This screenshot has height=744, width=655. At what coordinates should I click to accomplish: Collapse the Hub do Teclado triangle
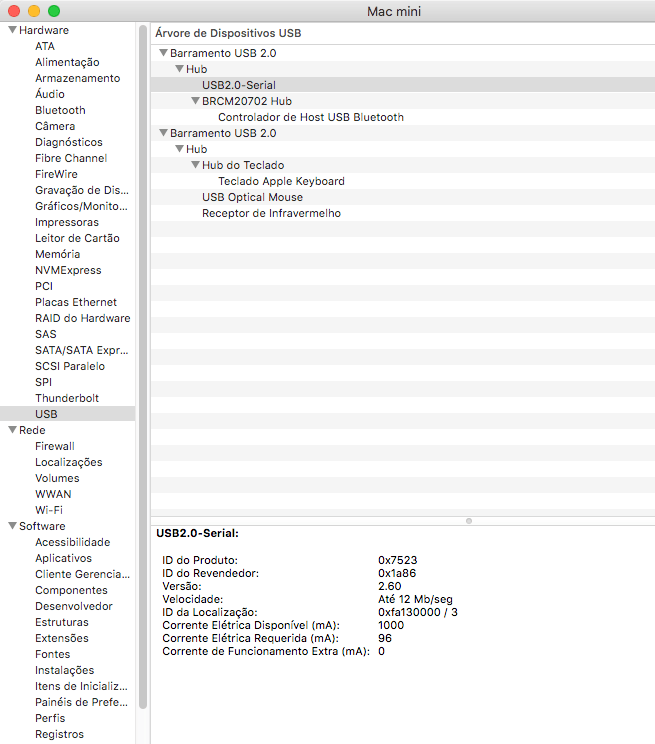point(196,165)
